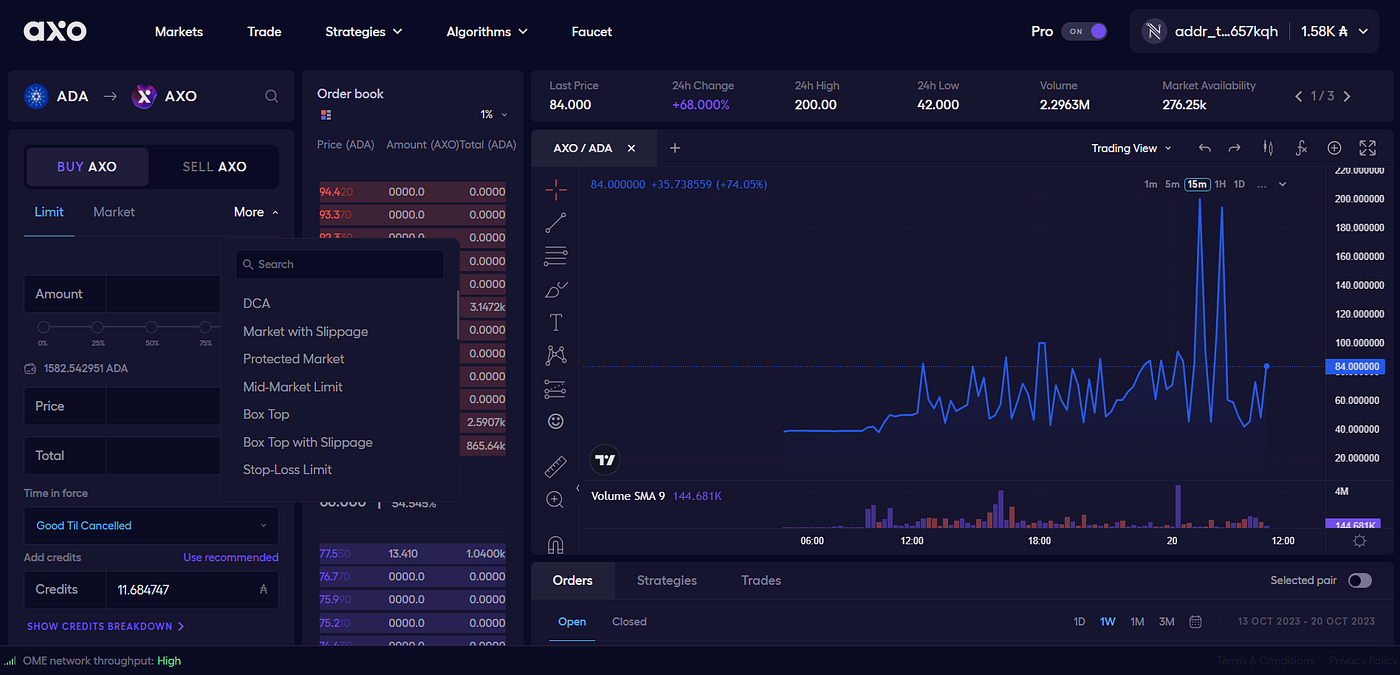Set amount slider to 25%

[x=97, y=327]
